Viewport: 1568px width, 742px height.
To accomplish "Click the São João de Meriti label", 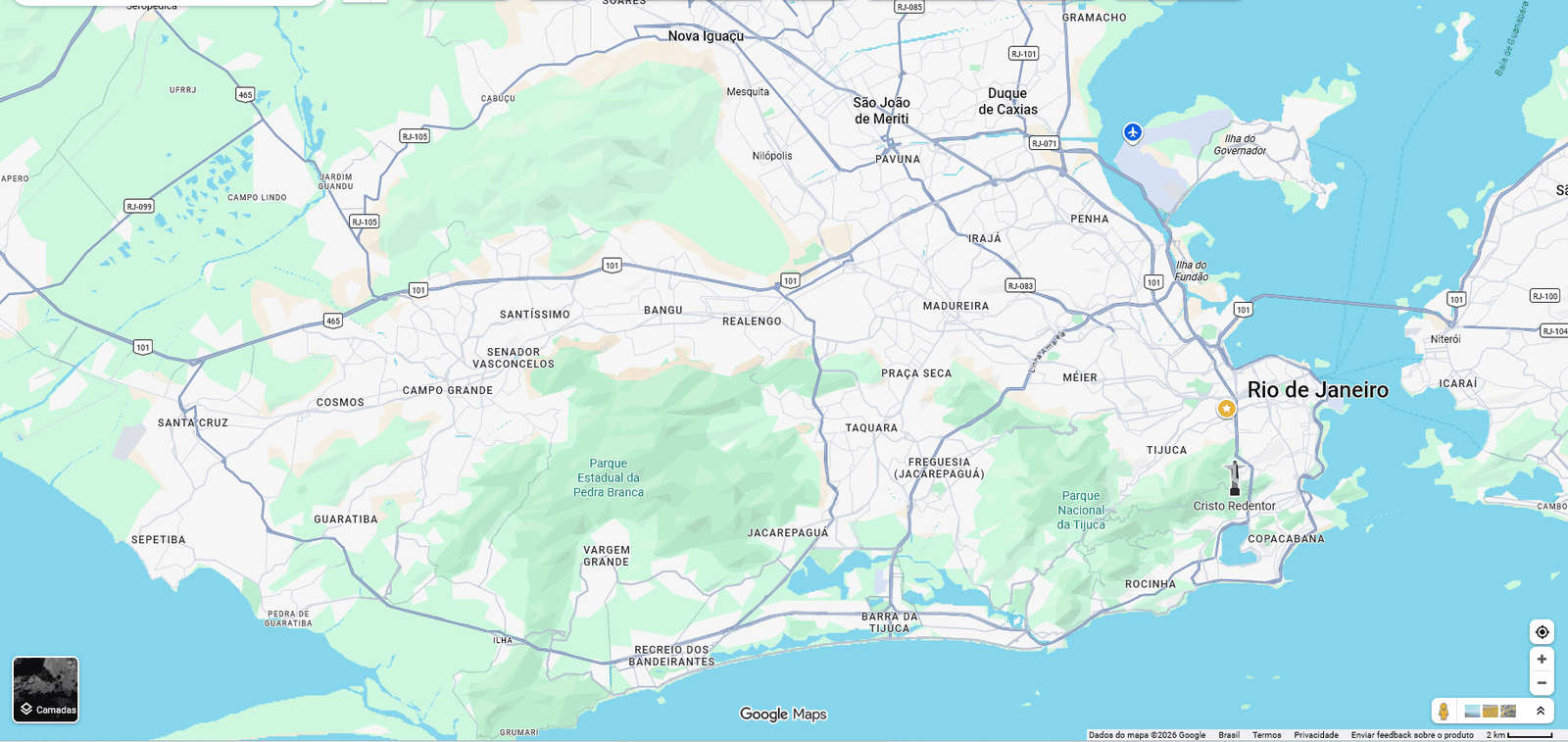I will tap(881, 111).
